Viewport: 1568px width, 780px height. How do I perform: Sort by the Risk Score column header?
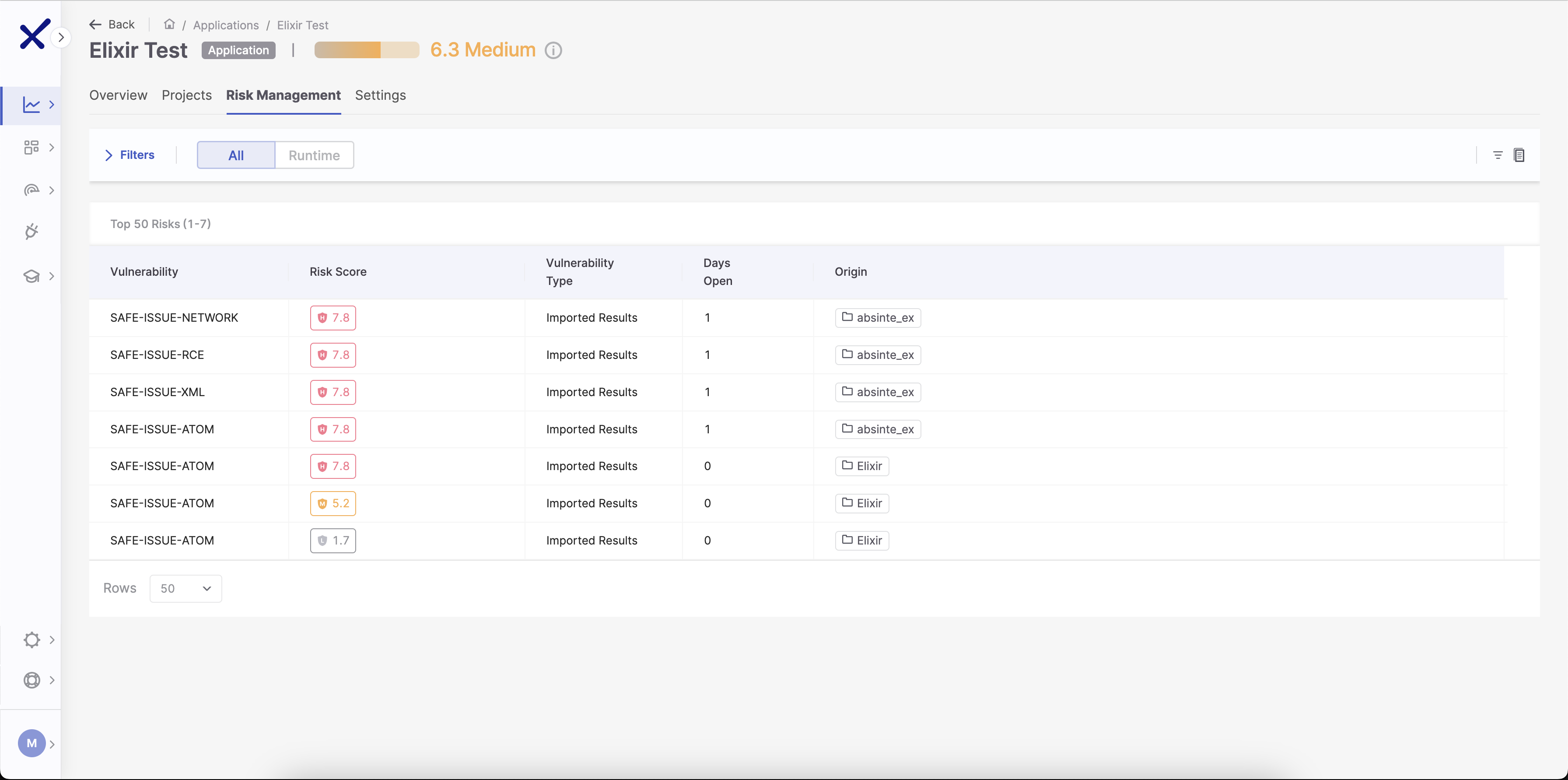click(338, 271)
